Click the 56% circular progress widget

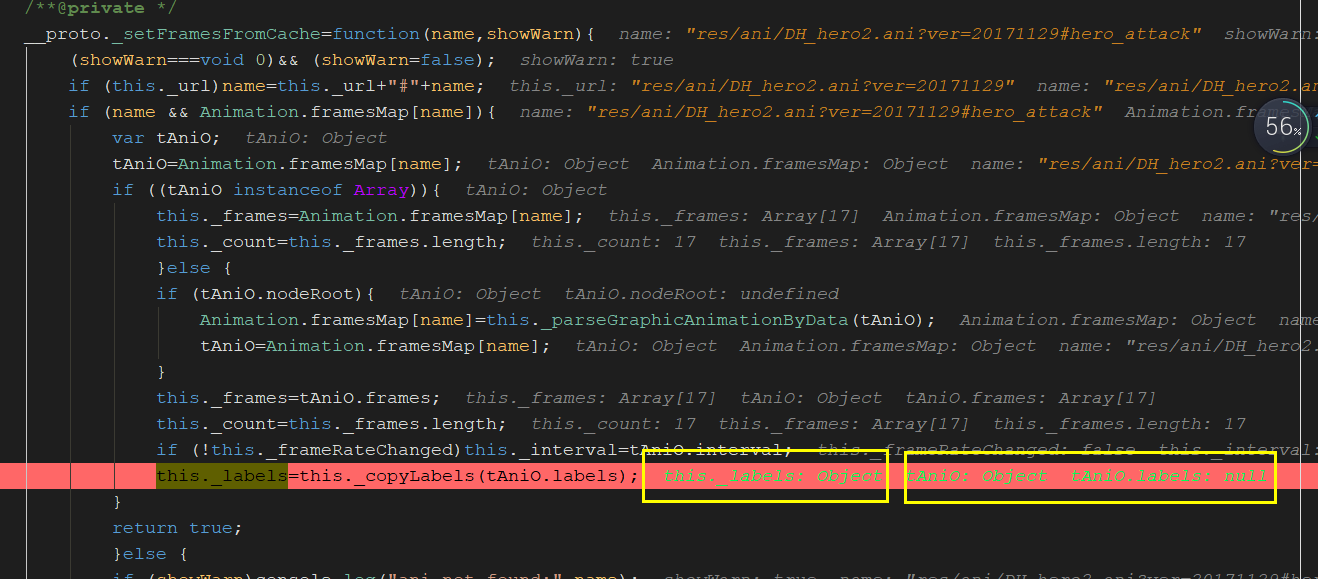click(1282, 127)
